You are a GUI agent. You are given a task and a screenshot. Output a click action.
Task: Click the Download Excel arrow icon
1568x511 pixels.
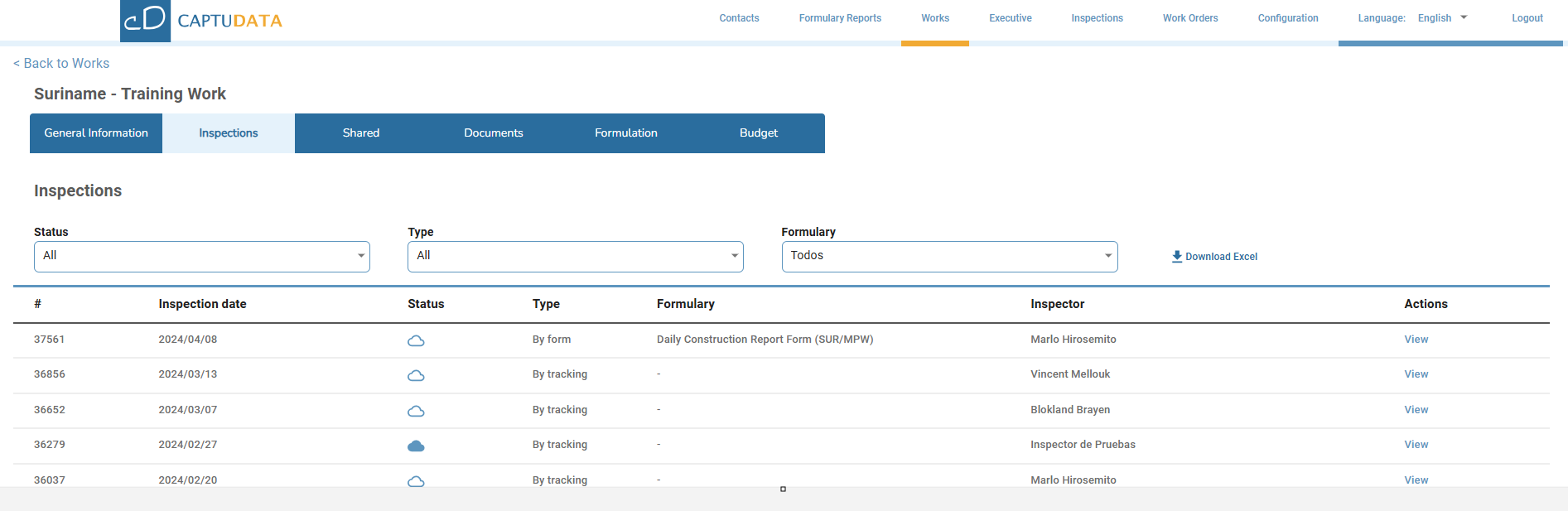coord(1176,257)
